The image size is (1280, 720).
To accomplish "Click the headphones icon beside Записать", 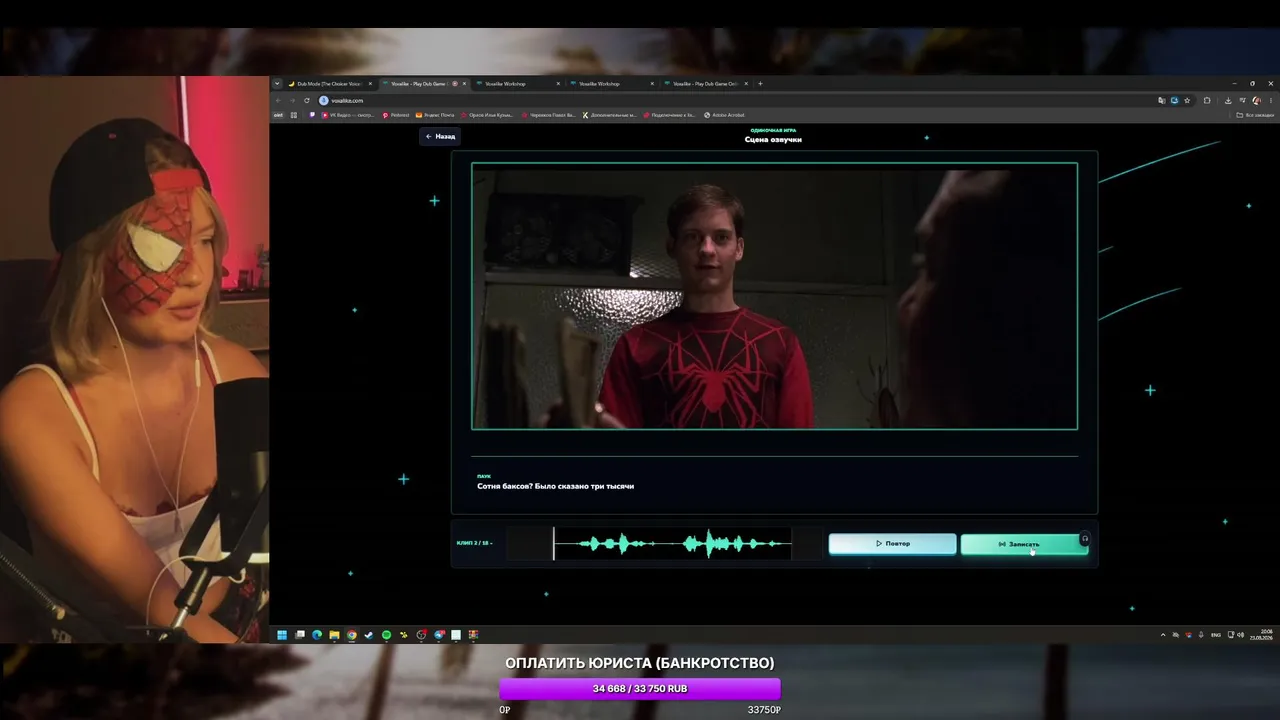I will [x=1084, y=539].
